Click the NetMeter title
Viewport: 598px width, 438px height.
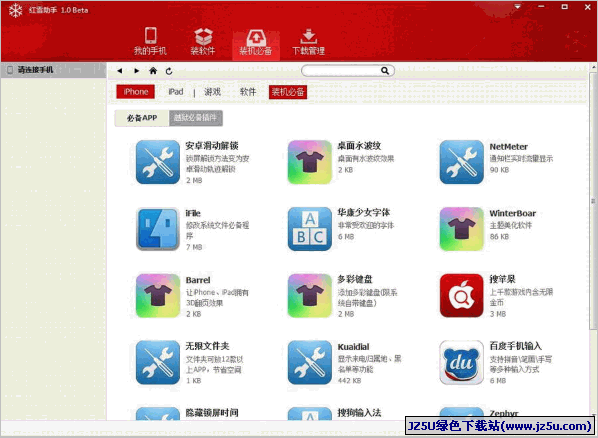coord(509,147)
